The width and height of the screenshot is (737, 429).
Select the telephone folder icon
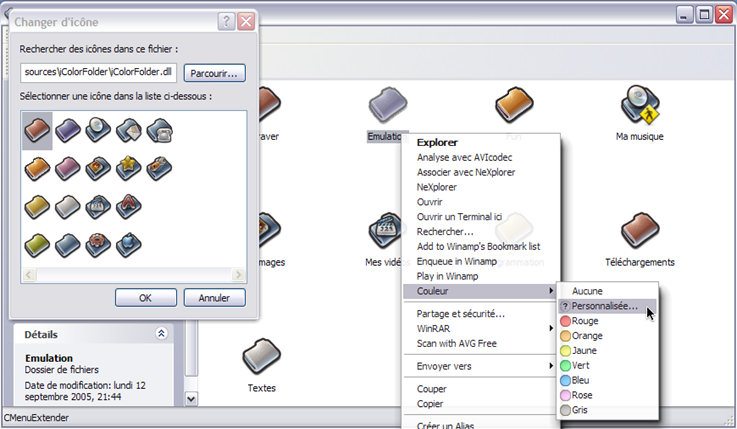tap(159, 129)
